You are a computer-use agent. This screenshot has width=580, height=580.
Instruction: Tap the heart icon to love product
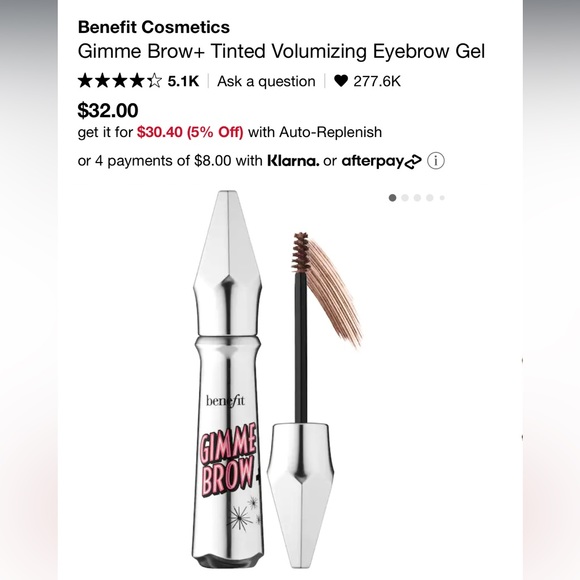[x=341, y=81]
